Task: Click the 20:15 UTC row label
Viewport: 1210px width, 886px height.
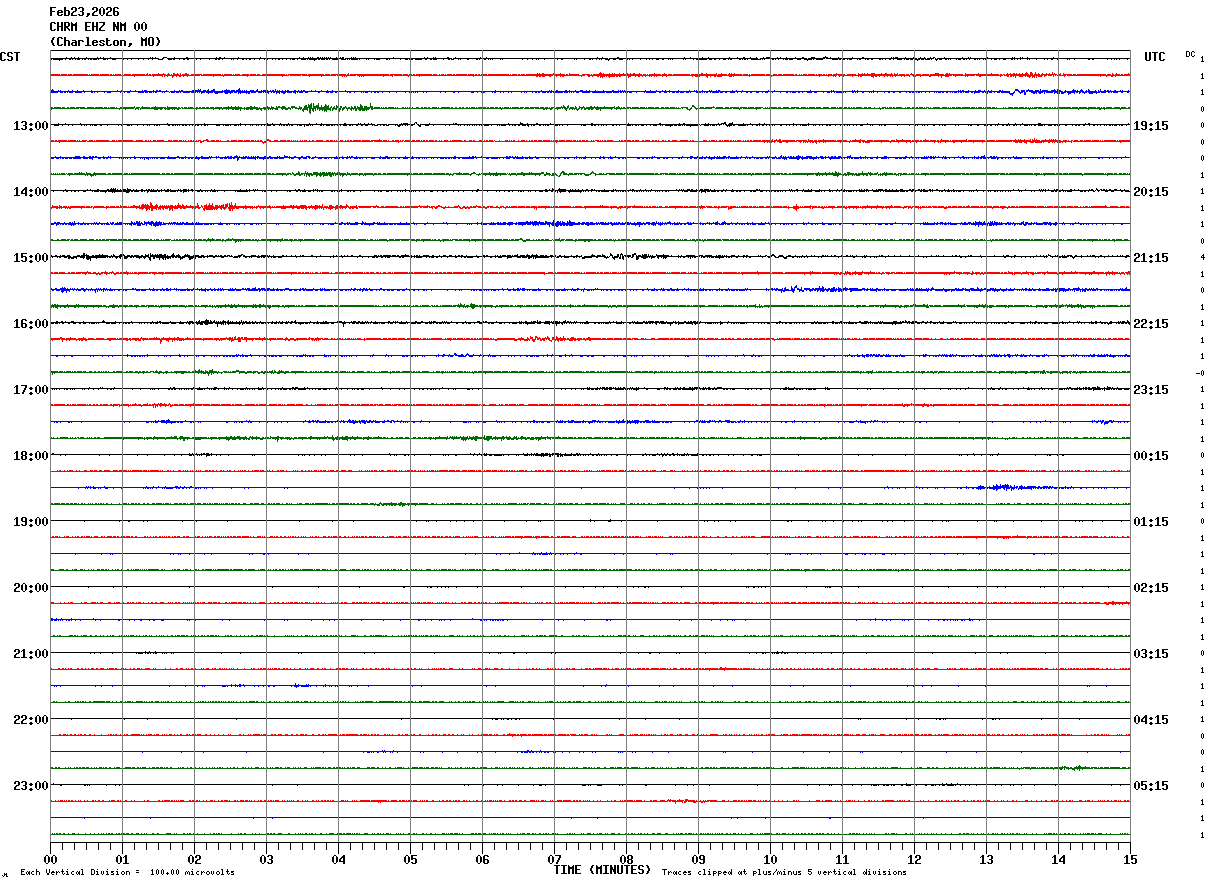Action: [x=1150, y=192]
